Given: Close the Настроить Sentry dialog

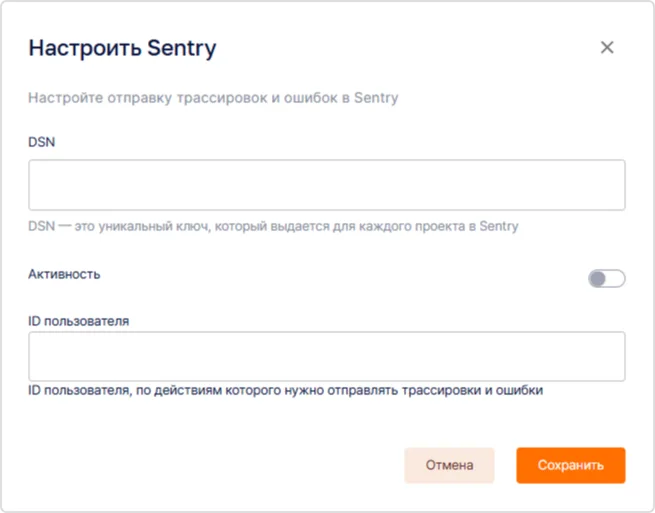Looking at the screenshot, I should click(607, 47).
